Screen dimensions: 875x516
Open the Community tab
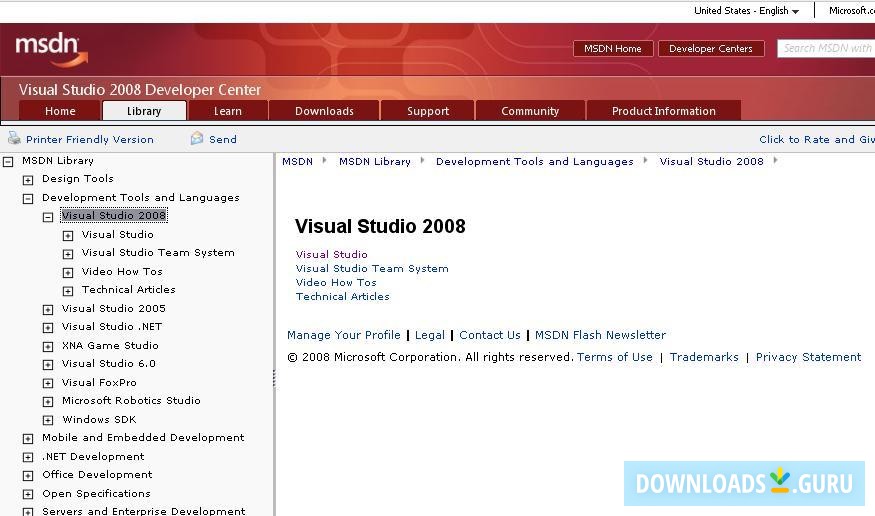pyautogui.click(x=530, y=111)
